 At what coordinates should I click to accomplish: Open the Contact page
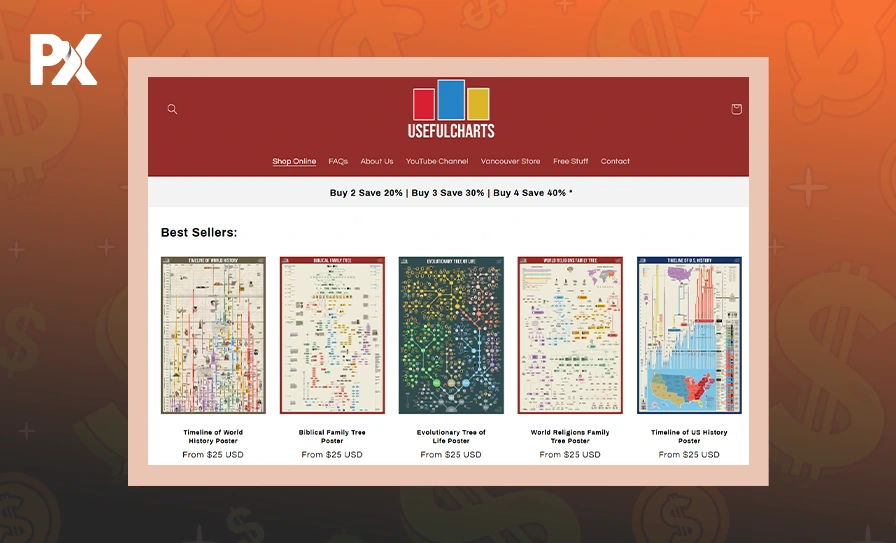coord(615,161)
